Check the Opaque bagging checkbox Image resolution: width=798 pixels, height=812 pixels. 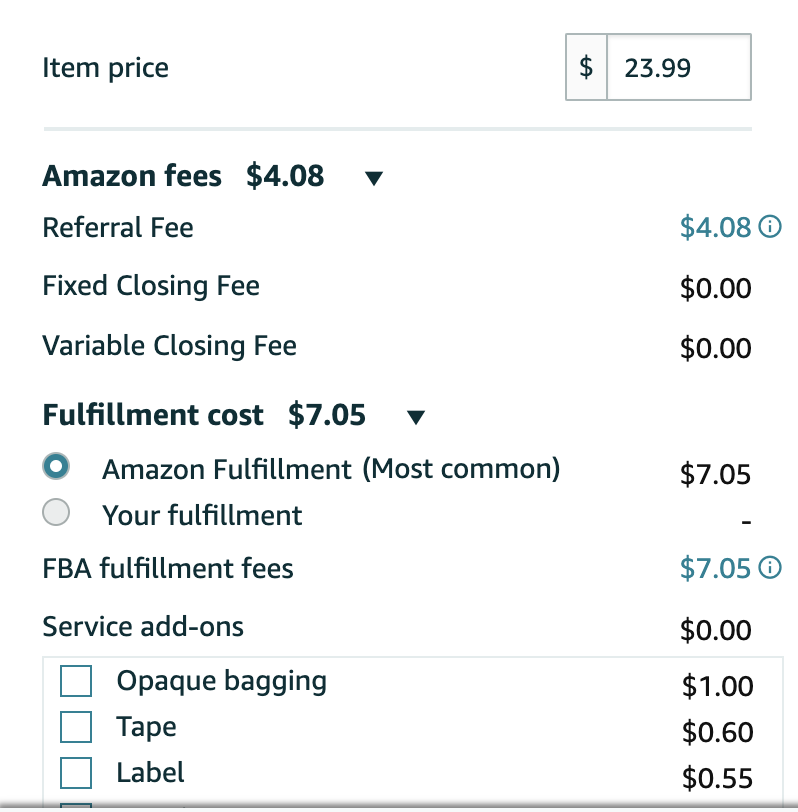[x=76, y=681]
